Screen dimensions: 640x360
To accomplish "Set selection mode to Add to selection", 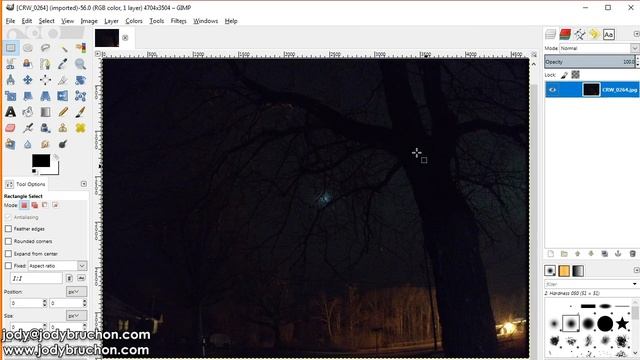I will pyautogui.click(x=35, y=205).
